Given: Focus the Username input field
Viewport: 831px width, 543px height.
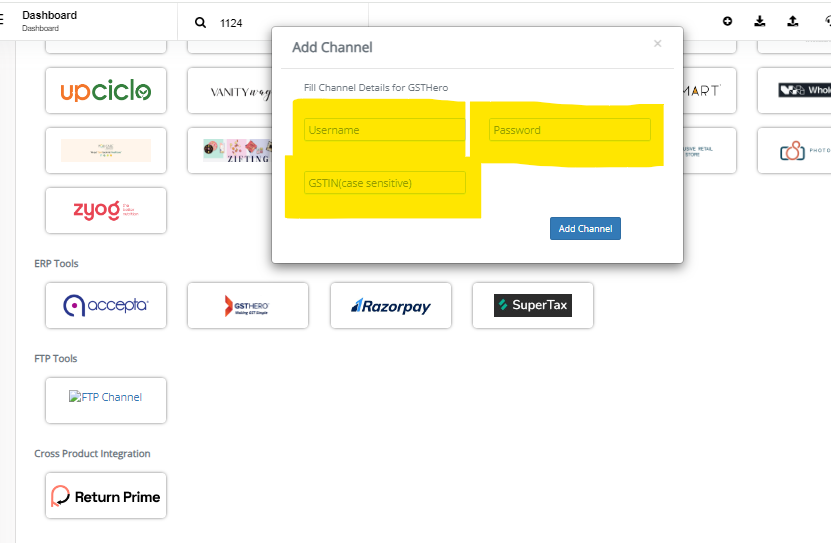Looking at the screenshot, I should pyautogui.click(x=385, y=130).
